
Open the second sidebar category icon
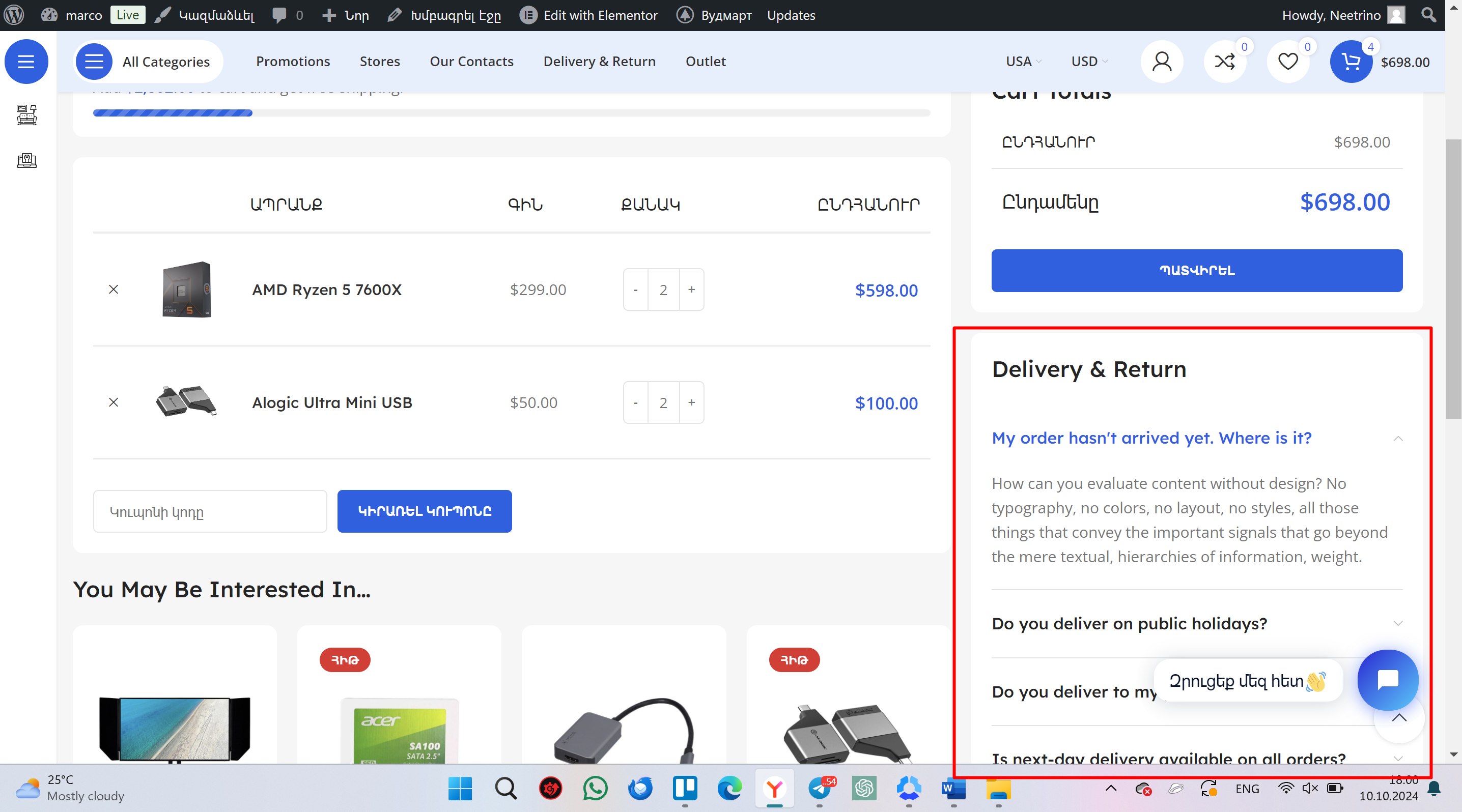[x=26, y=160]
